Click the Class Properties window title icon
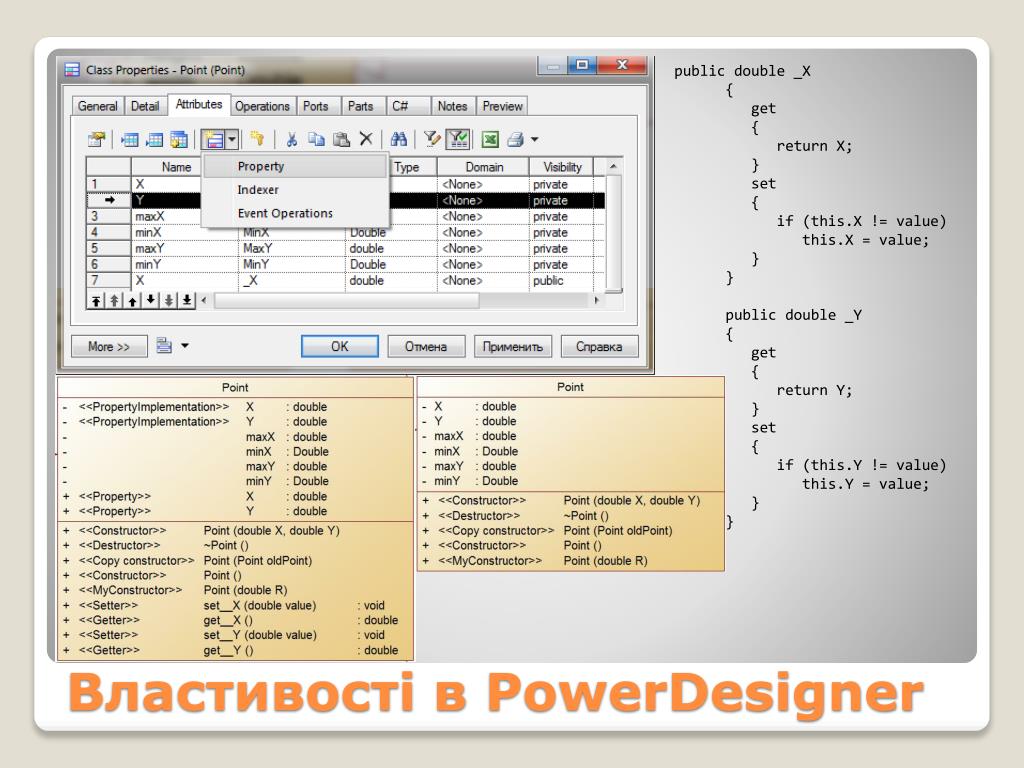This screenshot has height=768, width=1024. (72, 70)
